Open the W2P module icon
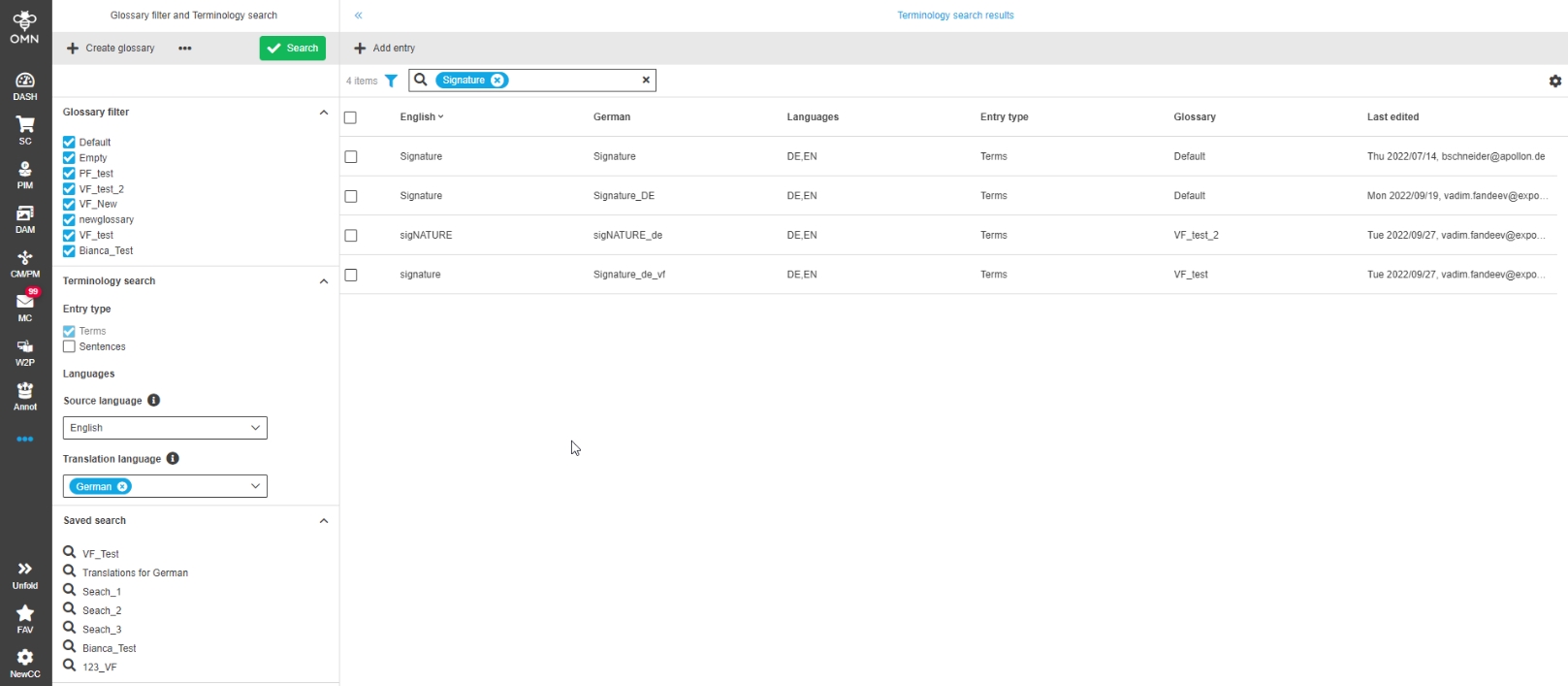1568x686 pixels. [x=25, y=351]
